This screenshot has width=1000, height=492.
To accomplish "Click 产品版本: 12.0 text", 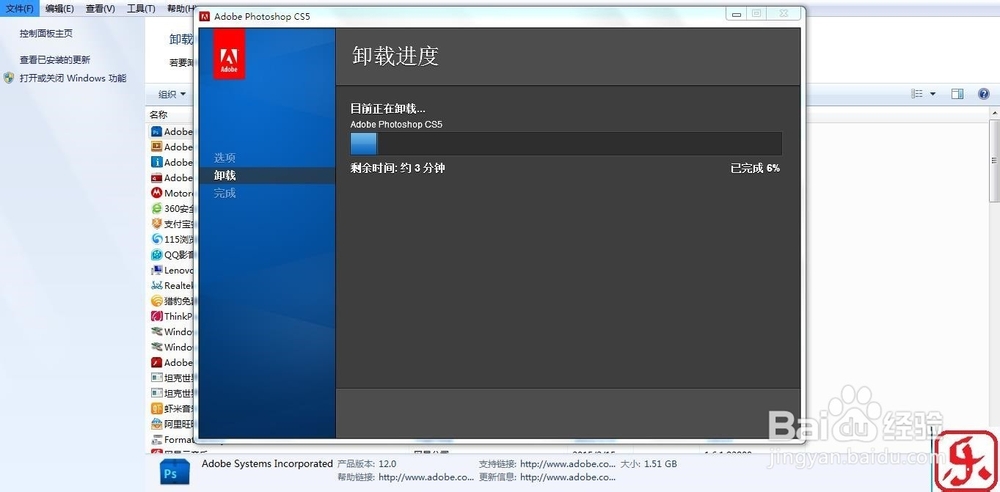I will 366,464.
